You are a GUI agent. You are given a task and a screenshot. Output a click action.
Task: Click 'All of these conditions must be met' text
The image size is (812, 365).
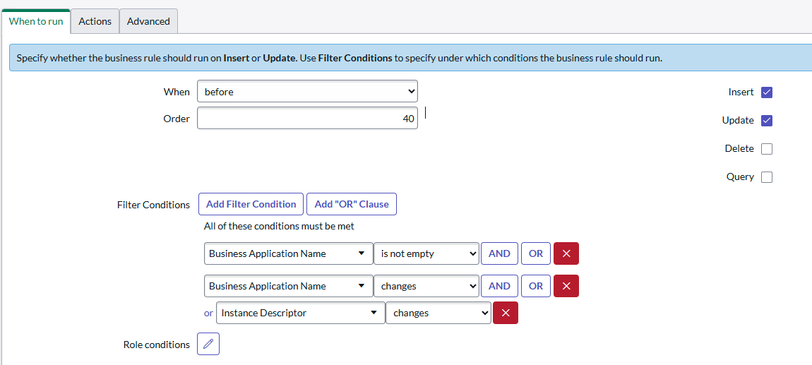point(279,226)
